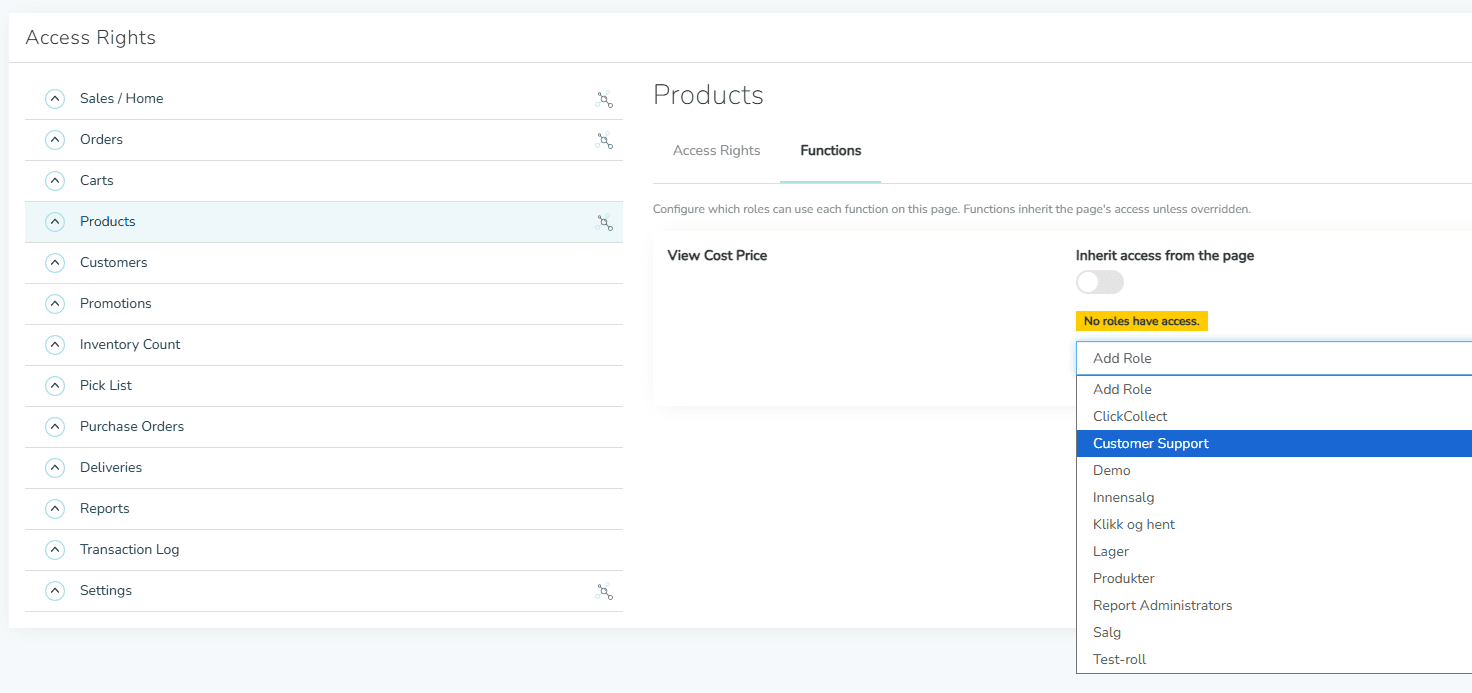Select Promotions page label

pos(116,304)
